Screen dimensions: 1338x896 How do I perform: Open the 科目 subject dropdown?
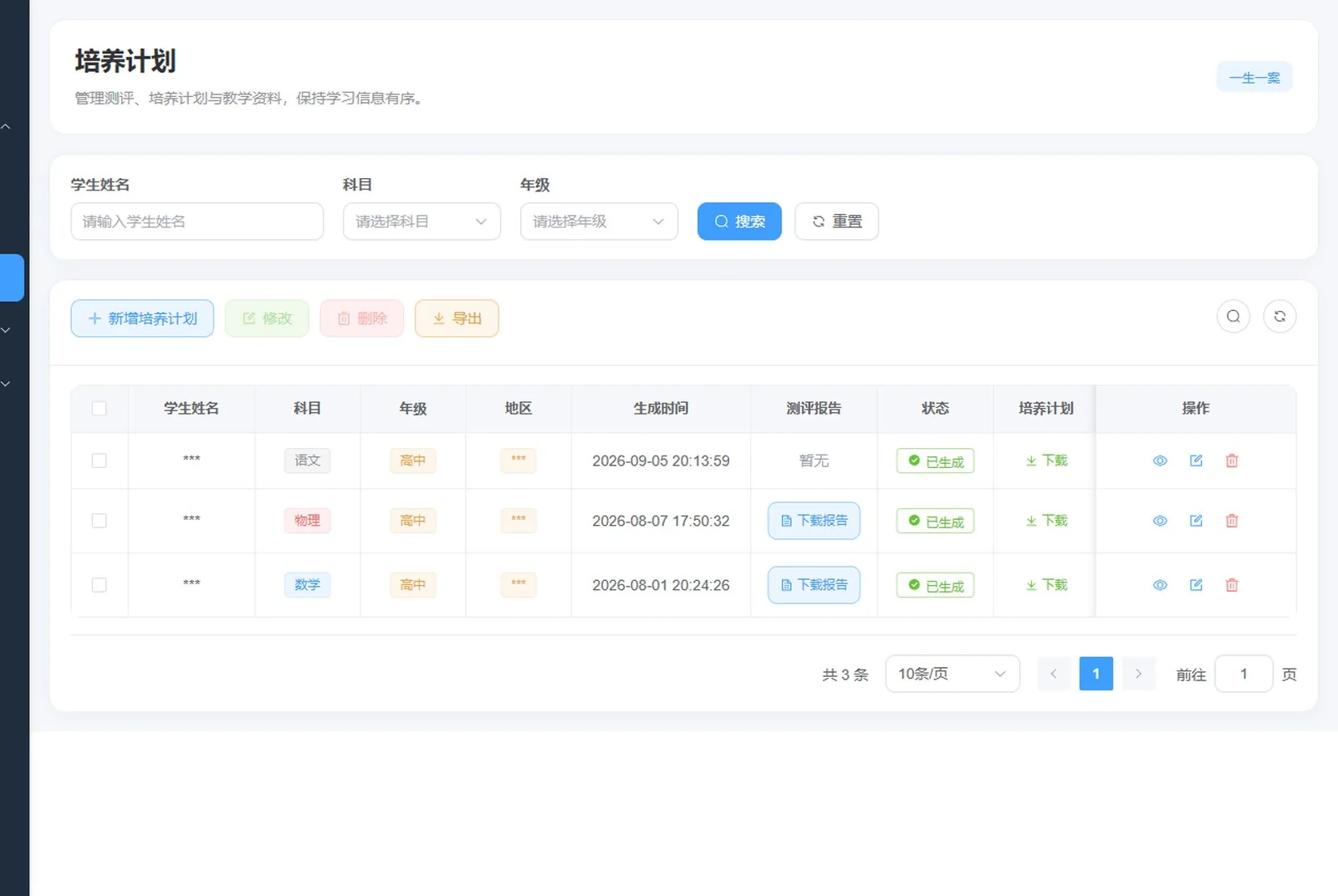421,221
